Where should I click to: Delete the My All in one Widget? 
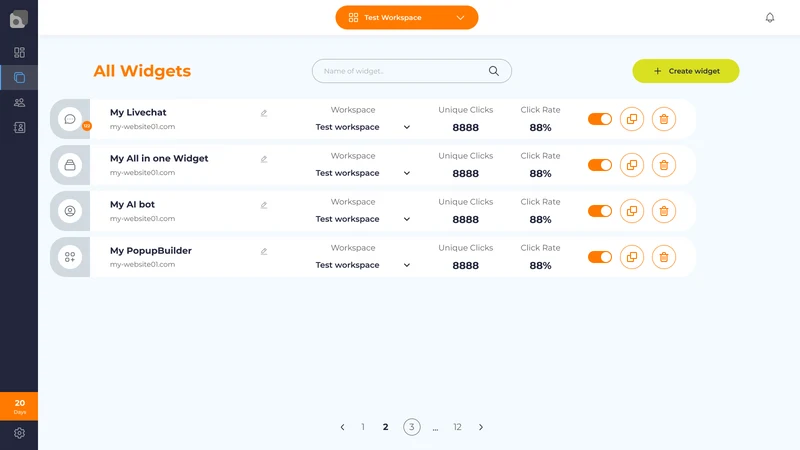[x=664, y=165]
